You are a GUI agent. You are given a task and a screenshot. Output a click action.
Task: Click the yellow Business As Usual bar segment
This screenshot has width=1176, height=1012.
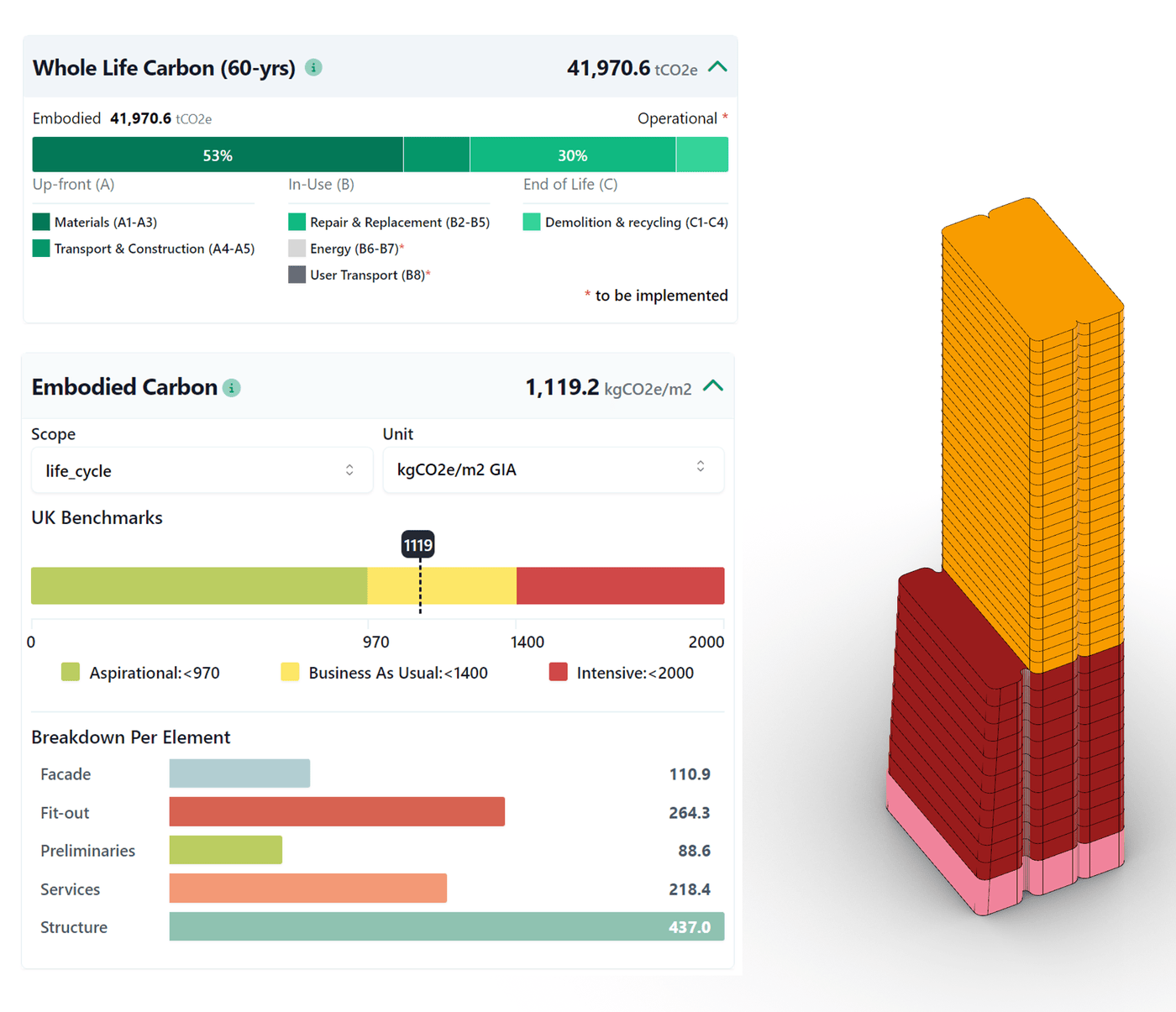tap(442, 585)
